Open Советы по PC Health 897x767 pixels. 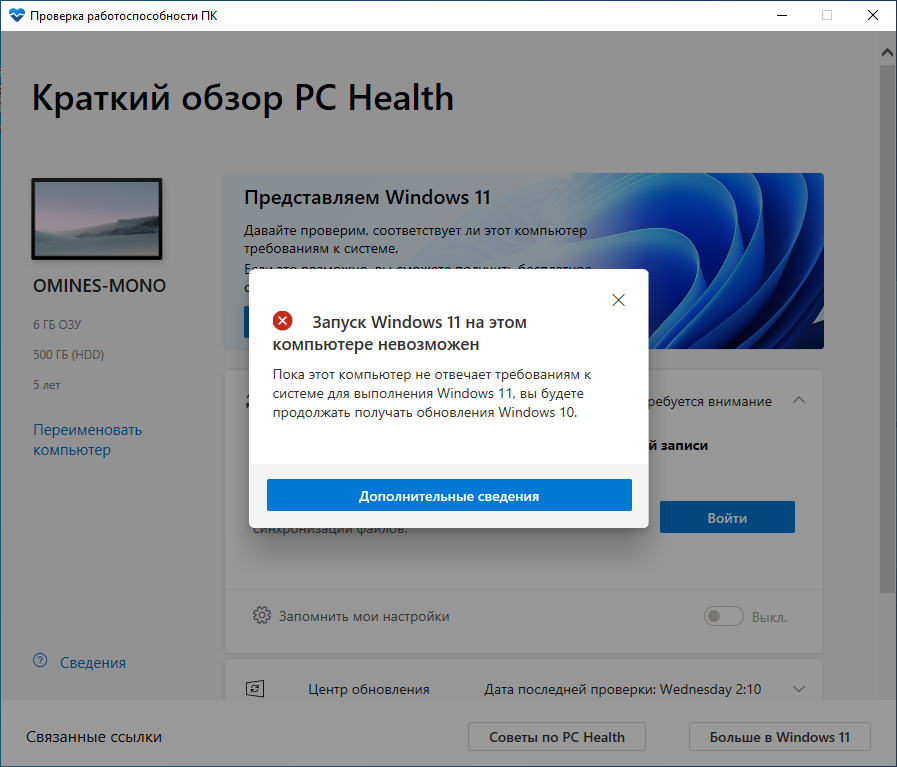click(x=557, y=737)
